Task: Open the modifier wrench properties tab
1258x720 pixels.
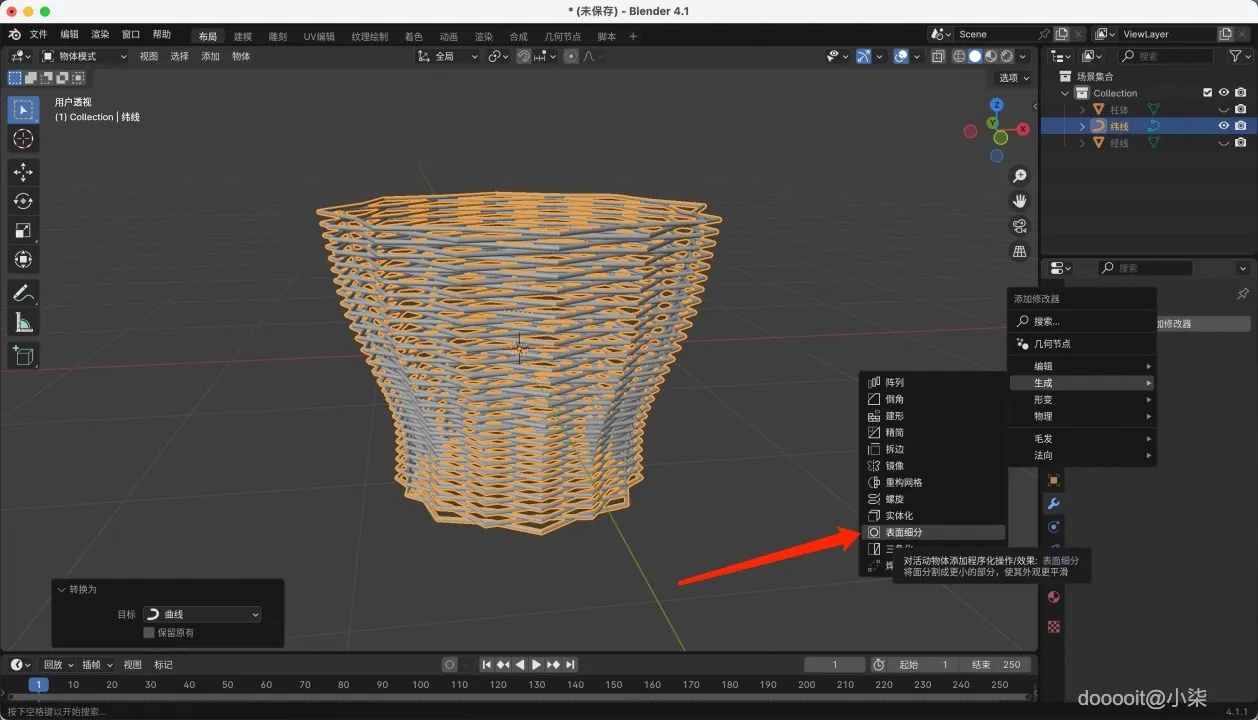Action: pyautogui.click(x=1053, y=503)
